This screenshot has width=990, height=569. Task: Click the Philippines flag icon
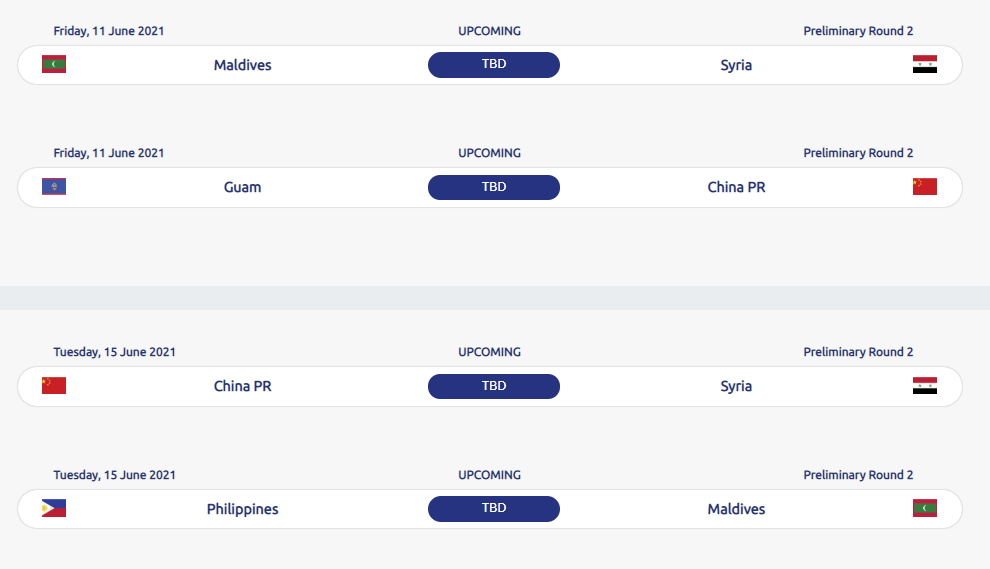pos(54,508)
